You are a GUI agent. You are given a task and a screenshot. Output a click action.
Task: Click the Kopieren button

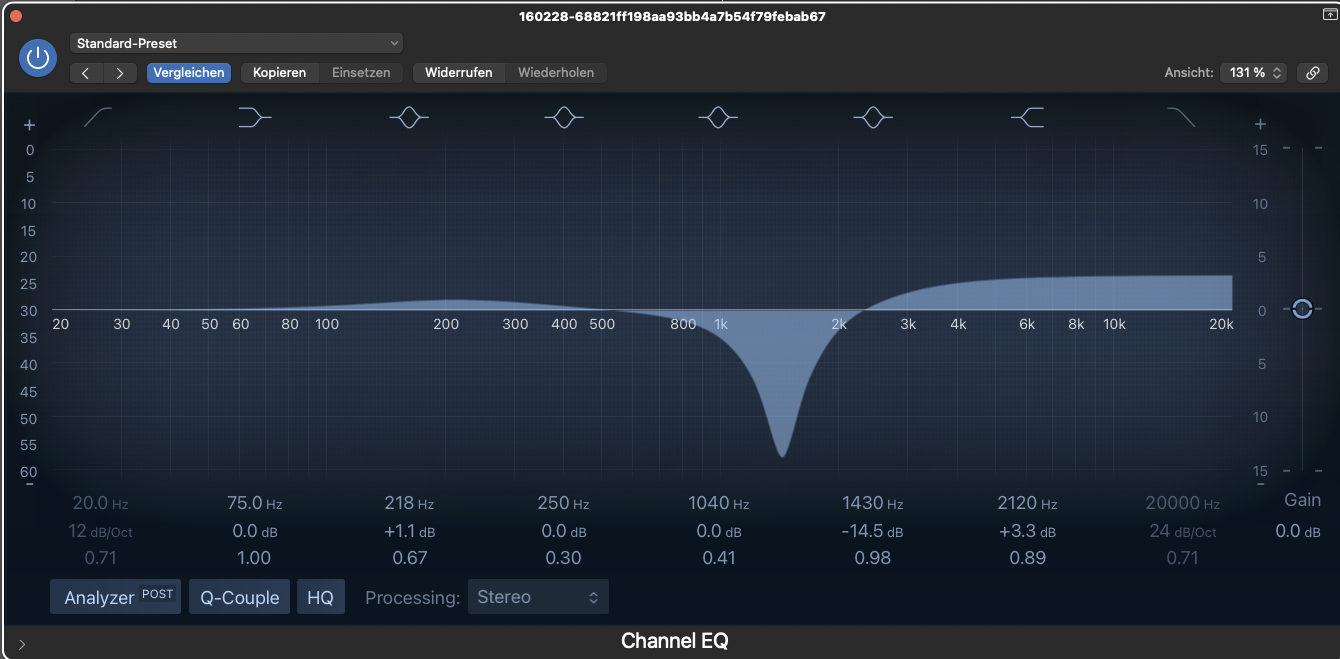[x=280, y=73]
